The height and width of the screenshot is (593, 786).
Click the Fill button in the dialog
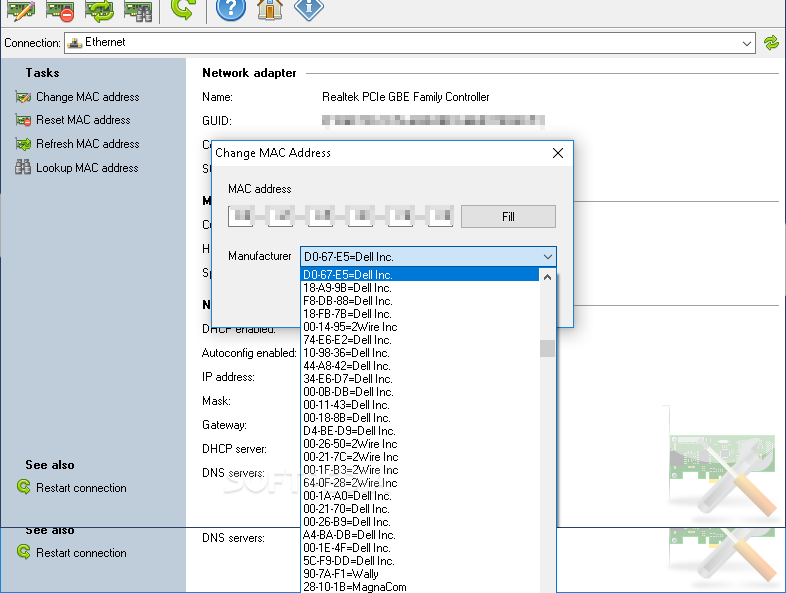pos(508,217)
